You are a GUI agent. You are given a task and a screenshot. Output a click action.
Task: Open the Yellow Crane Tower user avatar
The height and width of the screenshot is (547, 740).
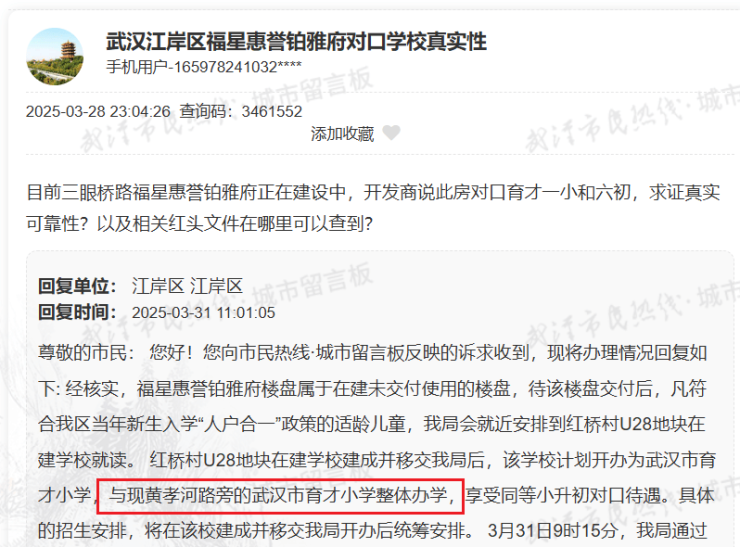55,57
